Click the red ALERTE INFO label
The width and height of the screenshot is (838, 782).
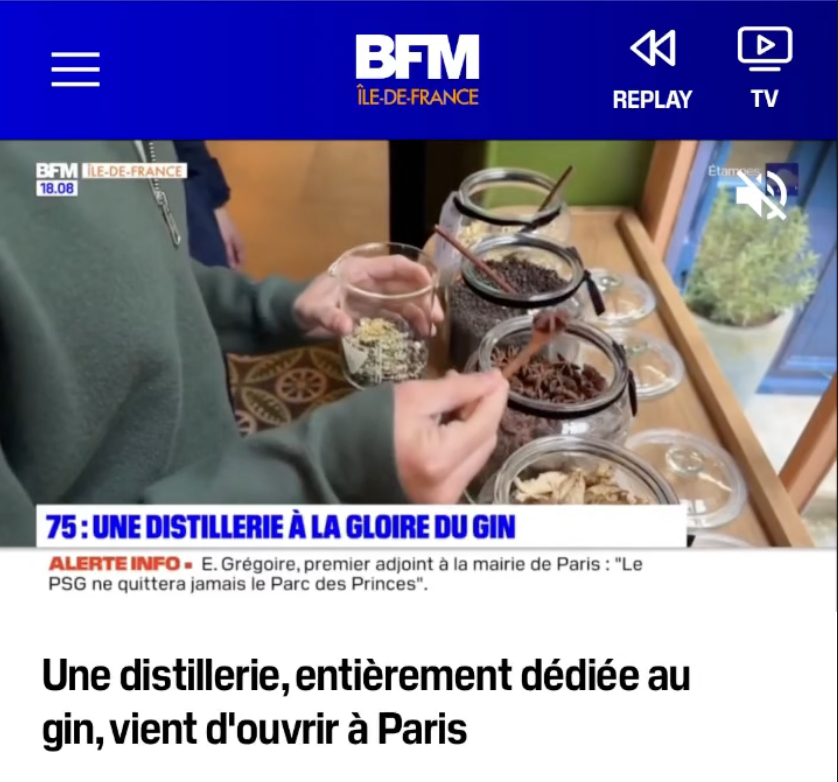tap(121, 564)
